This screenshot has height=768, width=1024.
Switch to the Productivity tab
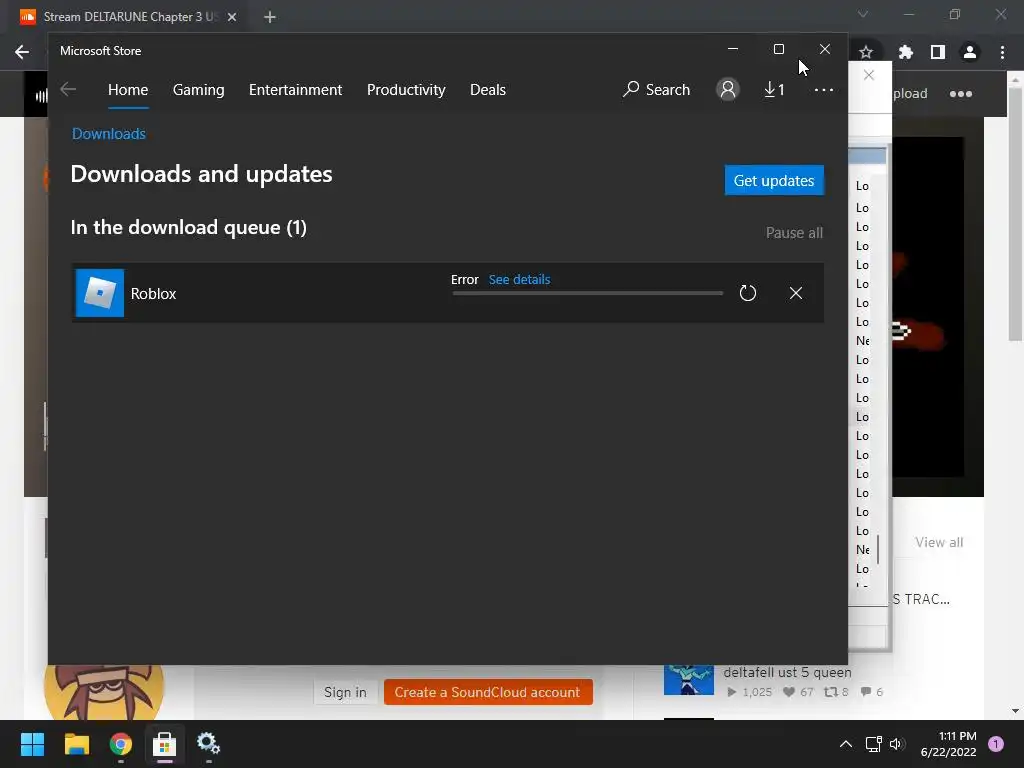(406, 90)
